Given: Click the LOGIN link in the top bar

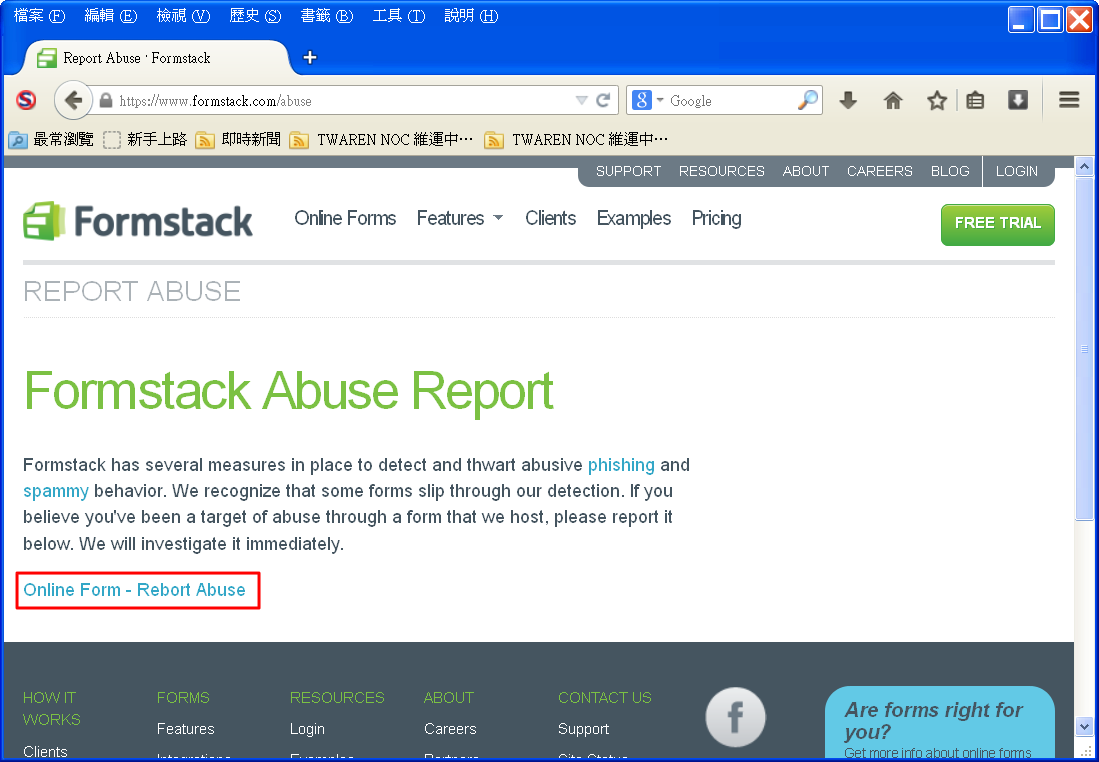Looking at the screenshot, I should click(x=1016, y=171).
